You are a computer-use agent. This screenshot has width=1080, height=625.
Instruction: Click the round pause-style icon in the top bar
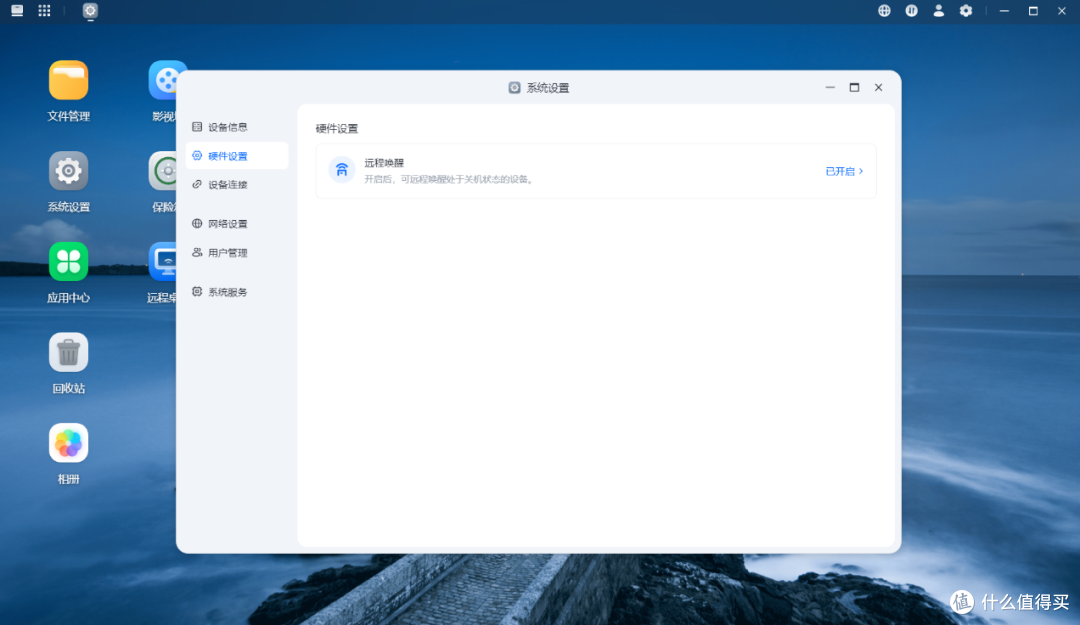911,10
